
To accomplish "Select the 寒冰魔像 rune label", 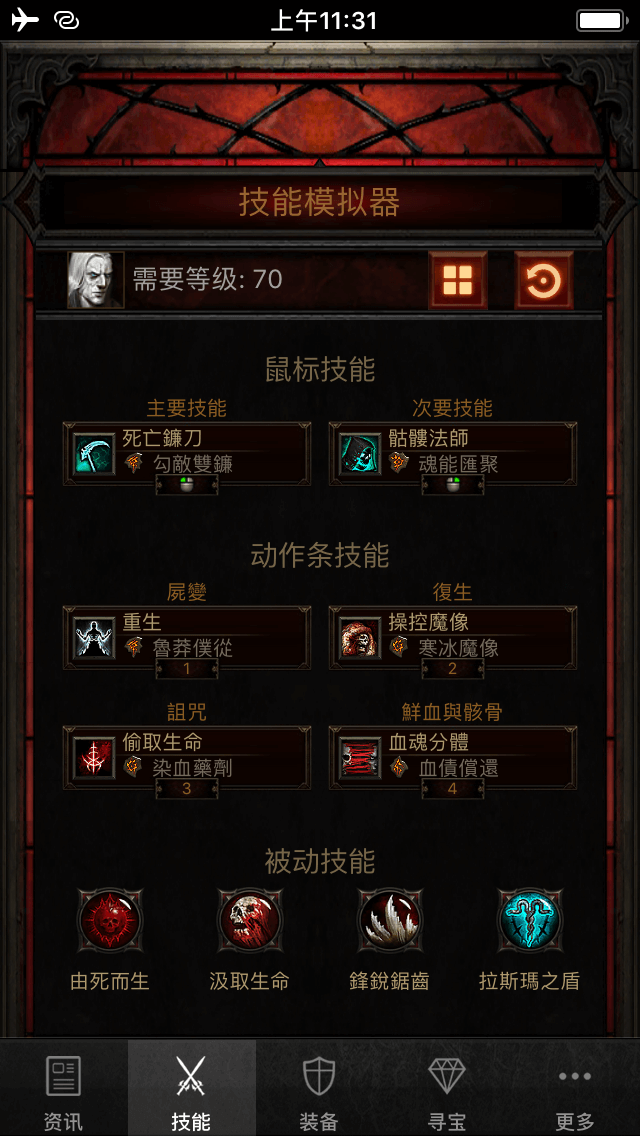I will click(x=459, y=648).
